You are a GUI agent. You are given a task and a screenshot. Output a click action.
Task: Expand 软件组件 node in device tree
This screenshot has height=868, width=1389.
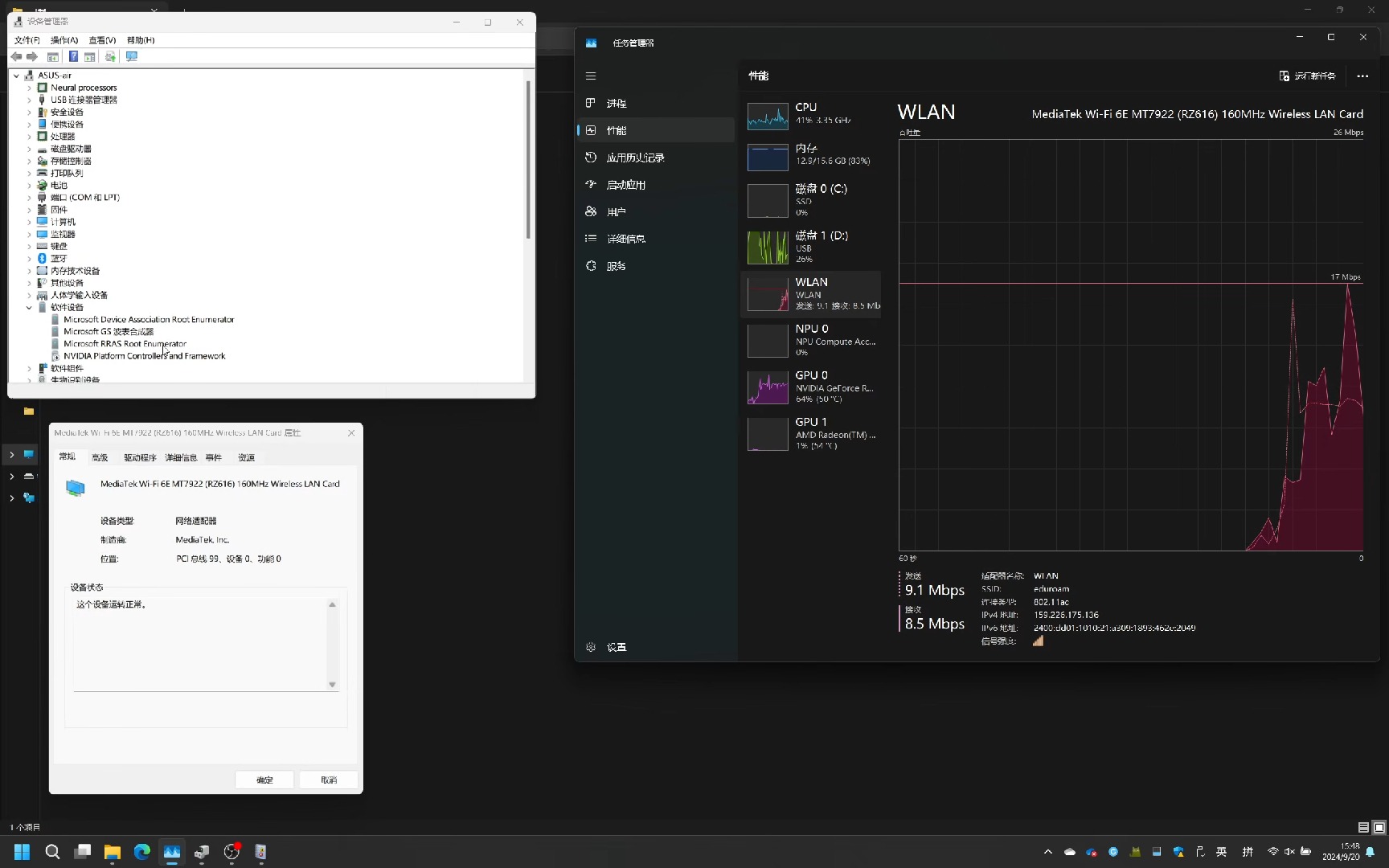(x=30, y=368)
